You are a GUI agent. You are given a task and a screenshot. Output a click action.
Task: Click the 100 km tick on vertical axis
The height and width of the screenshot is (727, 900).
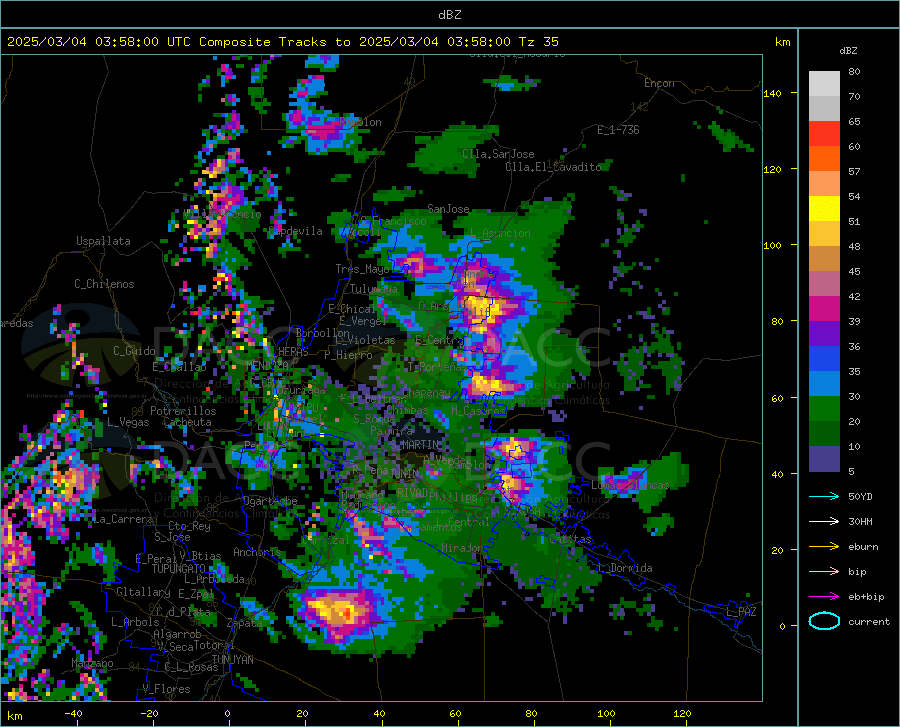click(772, 245)
